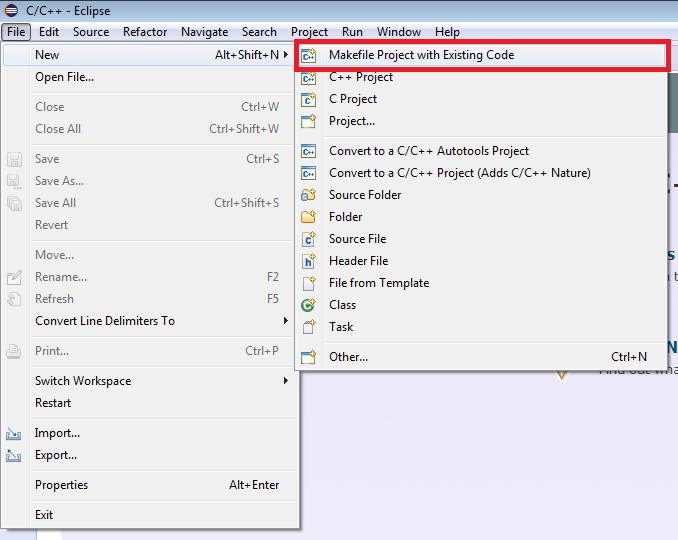The image size is (678, 540).
Task: Click the Source Folder icon
Action: pyautogui.click(x=309, y=195)
